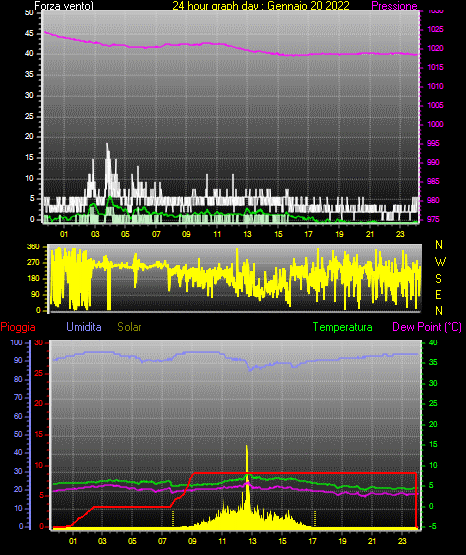Image resolution: width=466 pixels, height=555 pixels.
Task: Click the 'S' compass direction letter
Action: (x=438, y=279)
